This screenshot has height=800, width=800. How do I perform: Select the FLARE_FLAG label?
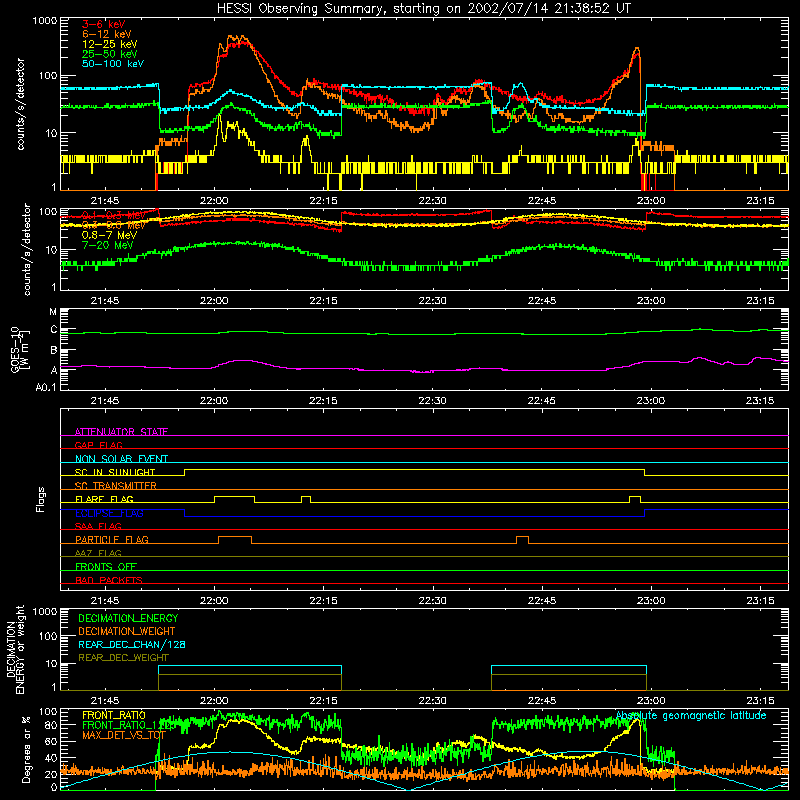tap(104, 499)
